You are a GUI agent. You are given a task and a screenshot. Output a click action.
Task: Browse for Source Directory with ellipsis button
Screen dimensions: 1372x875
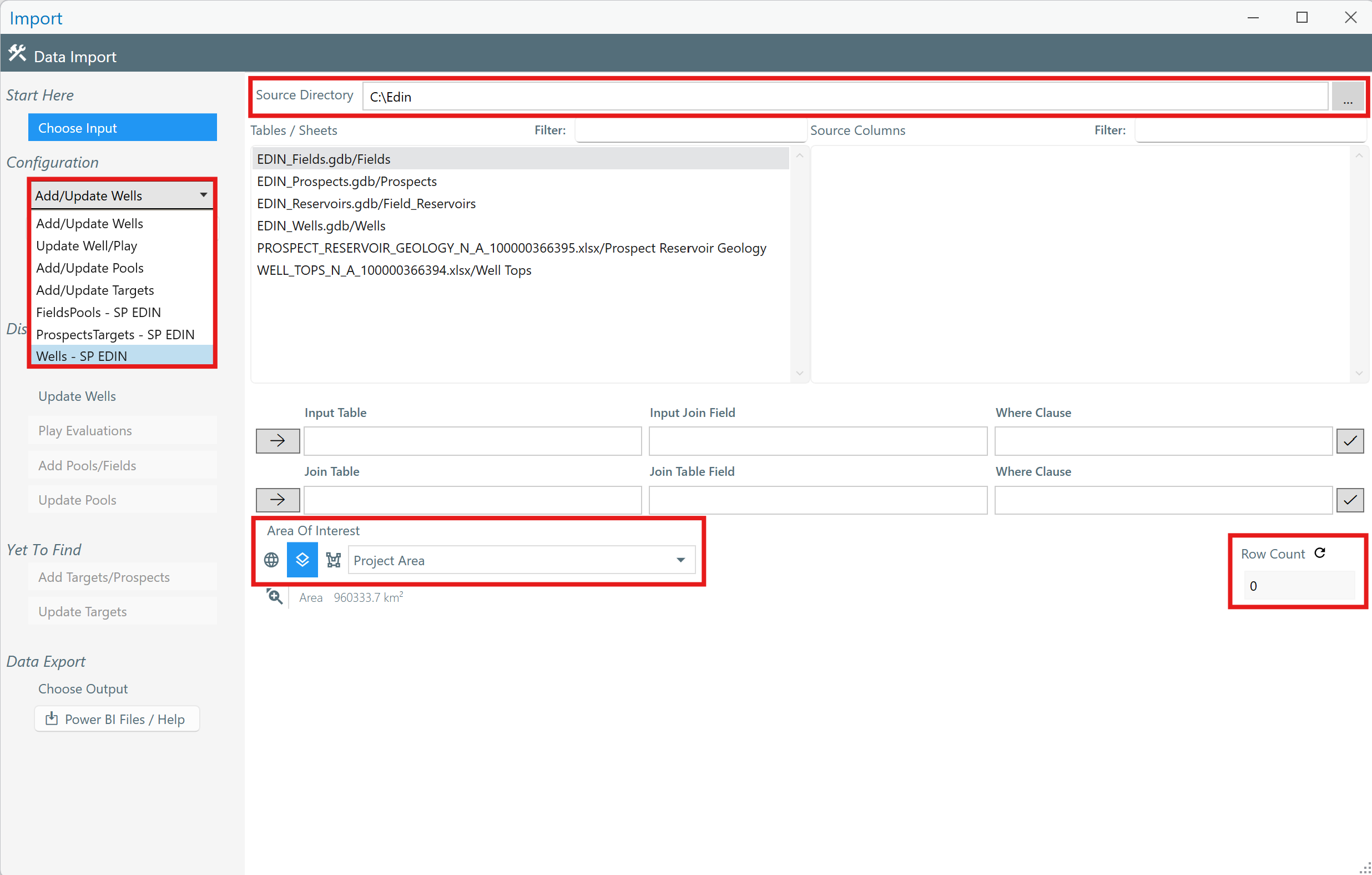pyautogui.click(x=1348, y=97)
